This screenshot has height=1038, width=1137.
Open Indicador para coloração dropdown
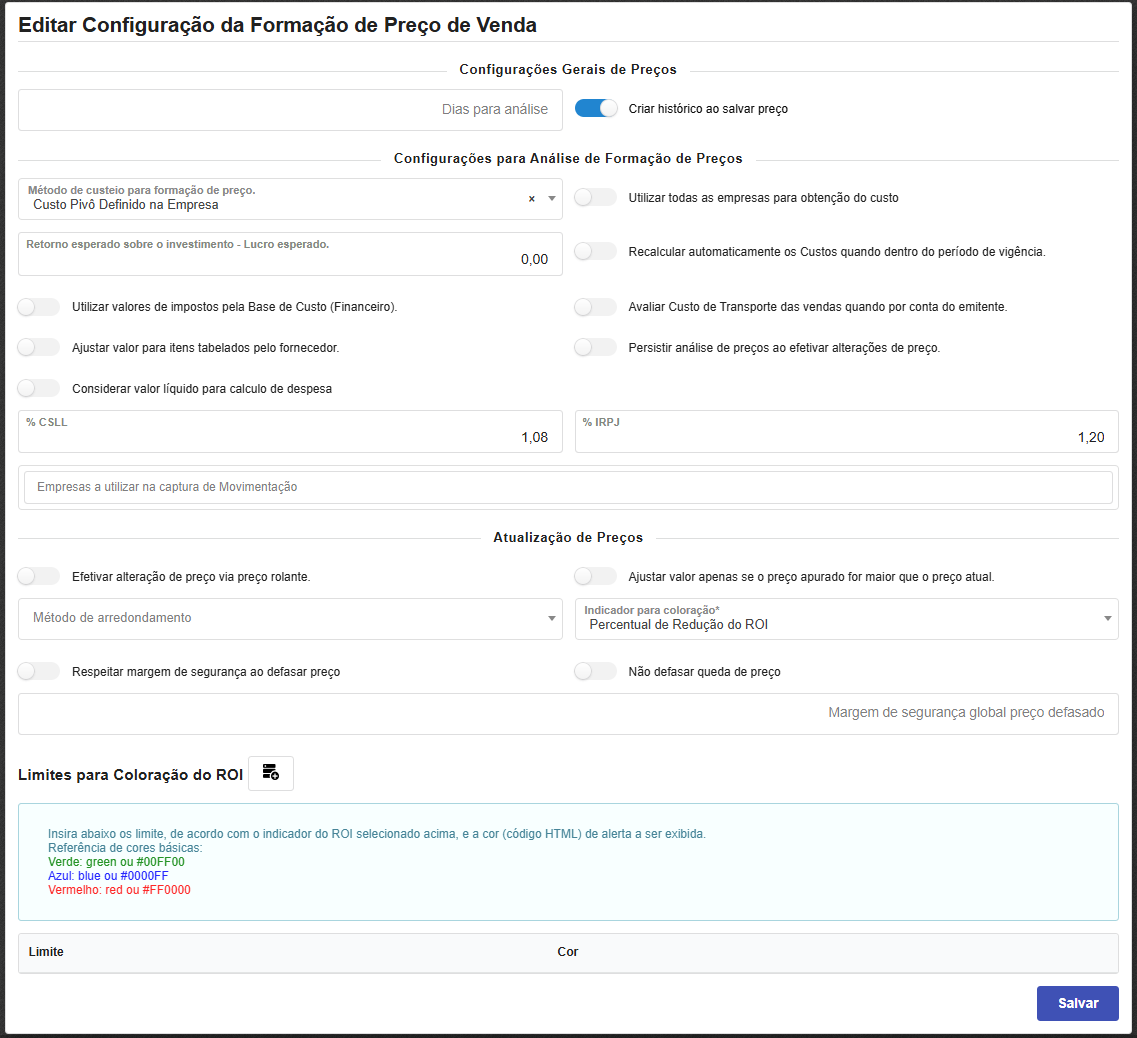pyautogui.click(x=846, y=619)
